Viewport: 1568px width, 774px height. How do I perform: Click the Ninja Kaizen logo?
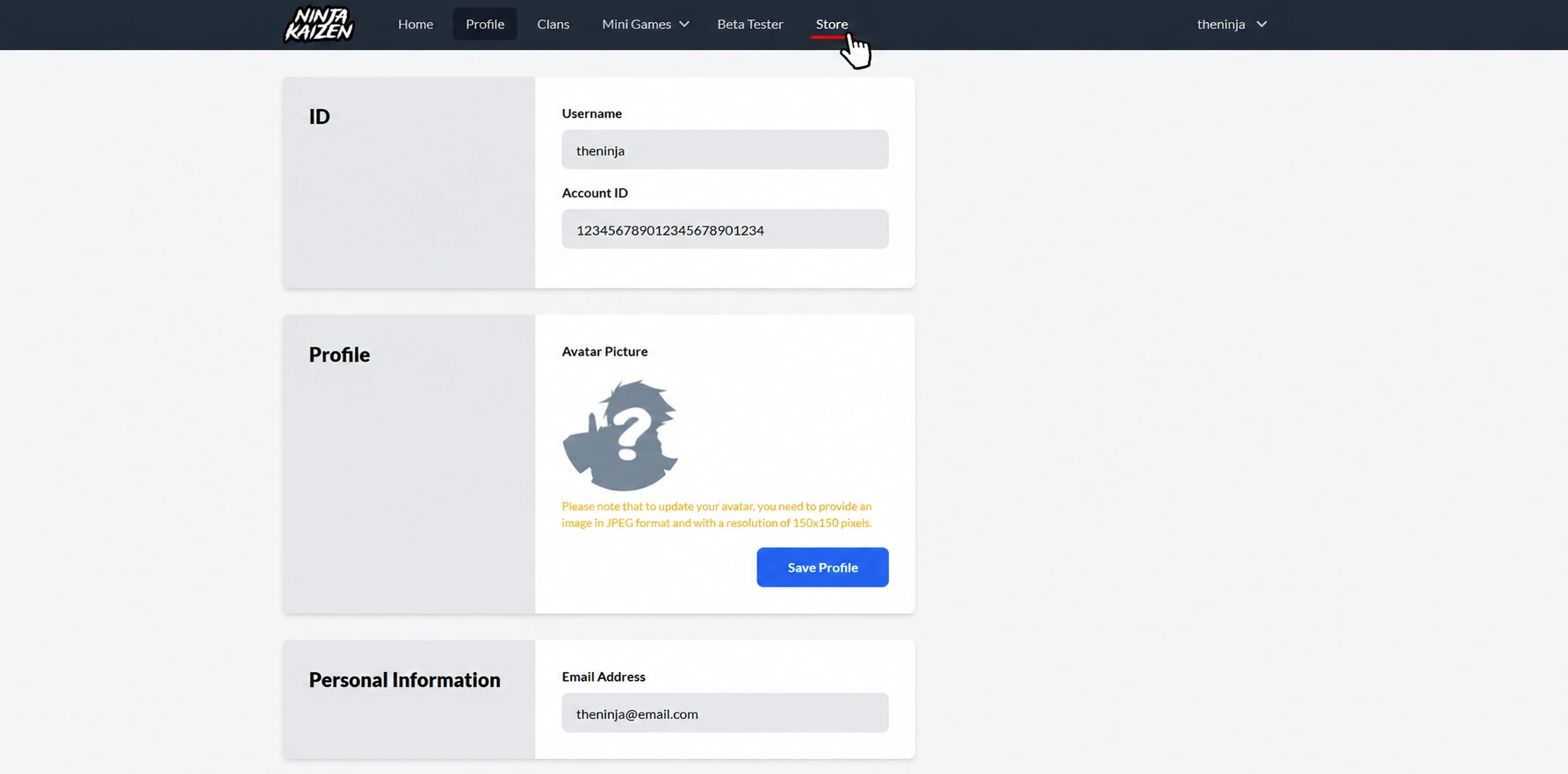[x=319, y=24]
